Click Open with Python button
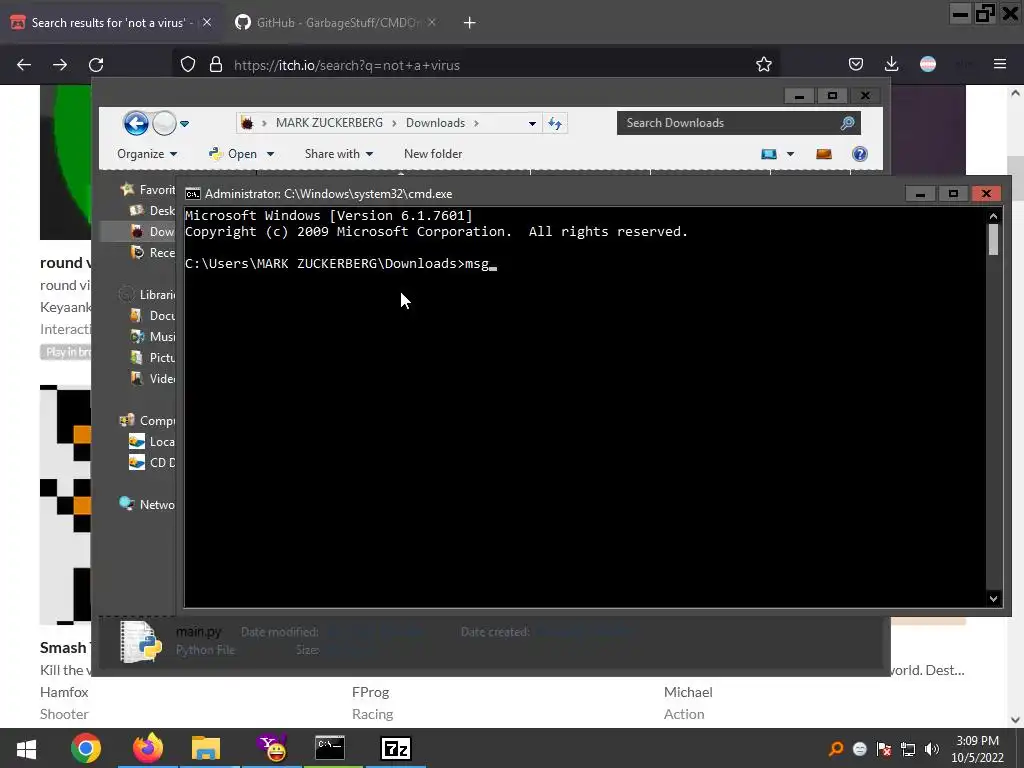The image size is (1024, 768). point(233,153)
